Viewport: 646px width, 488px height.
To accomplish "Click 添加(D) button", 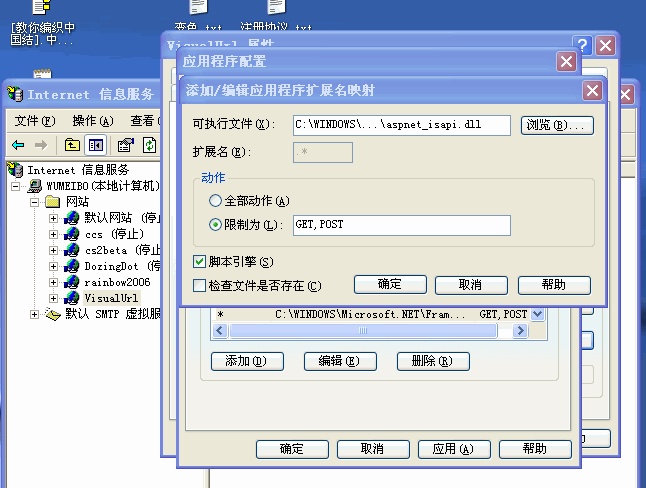I will [x=247, y=361].
